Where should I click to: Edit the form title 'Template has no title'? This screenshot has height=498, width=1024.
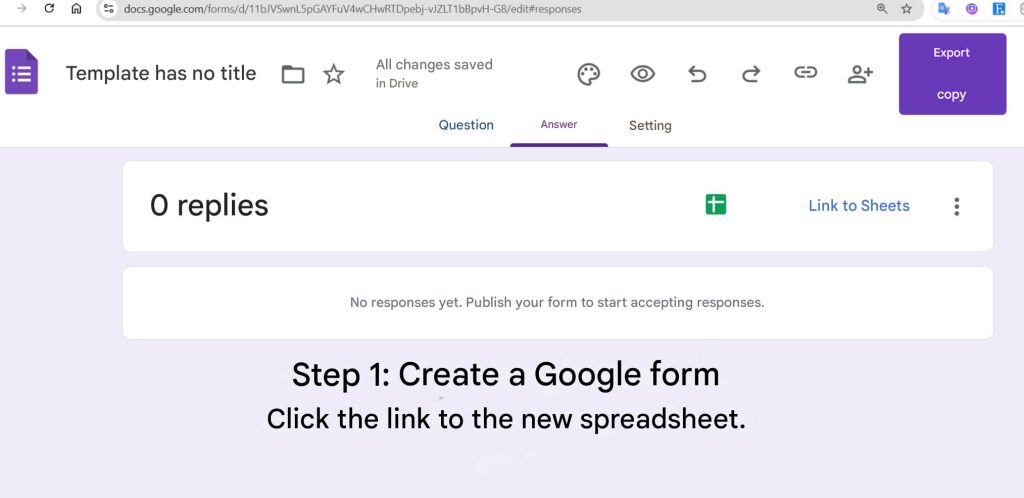(161, 73)
